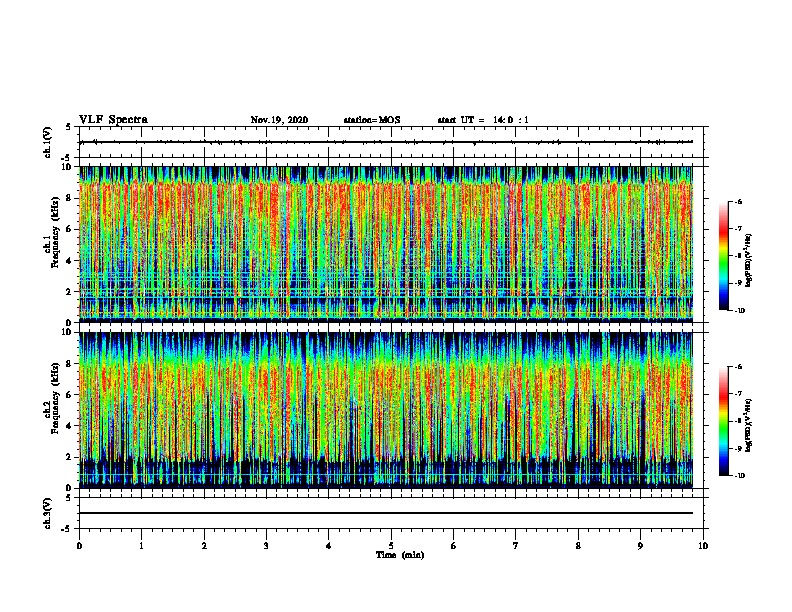Viewport: 792px width, 612px height.
Task: Click the ch.2 color bar log(PSD) units label
Action: 749,425
